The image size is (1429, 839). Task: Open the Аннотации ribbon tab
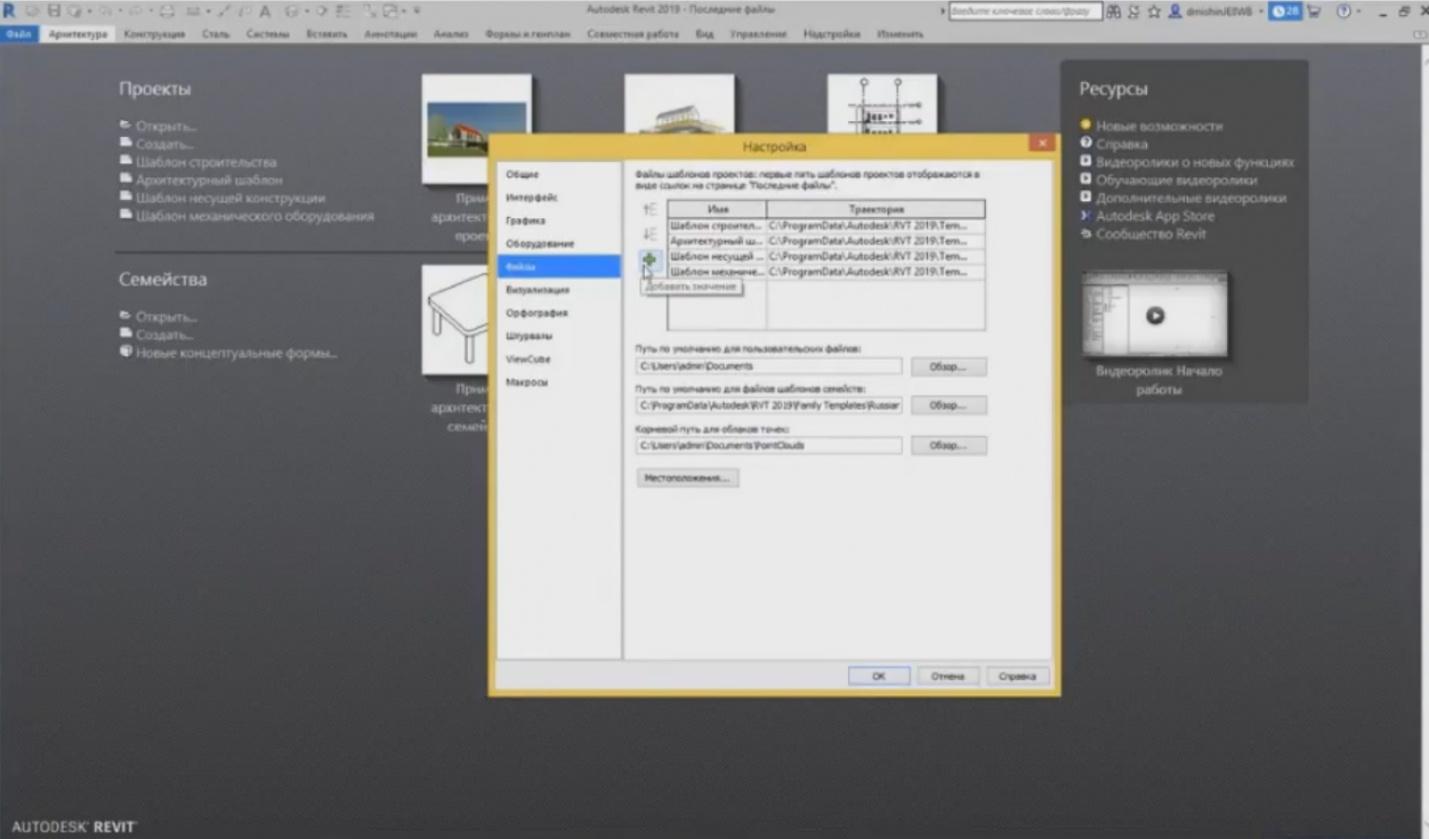pyautogui.click(x=391, y=34)
